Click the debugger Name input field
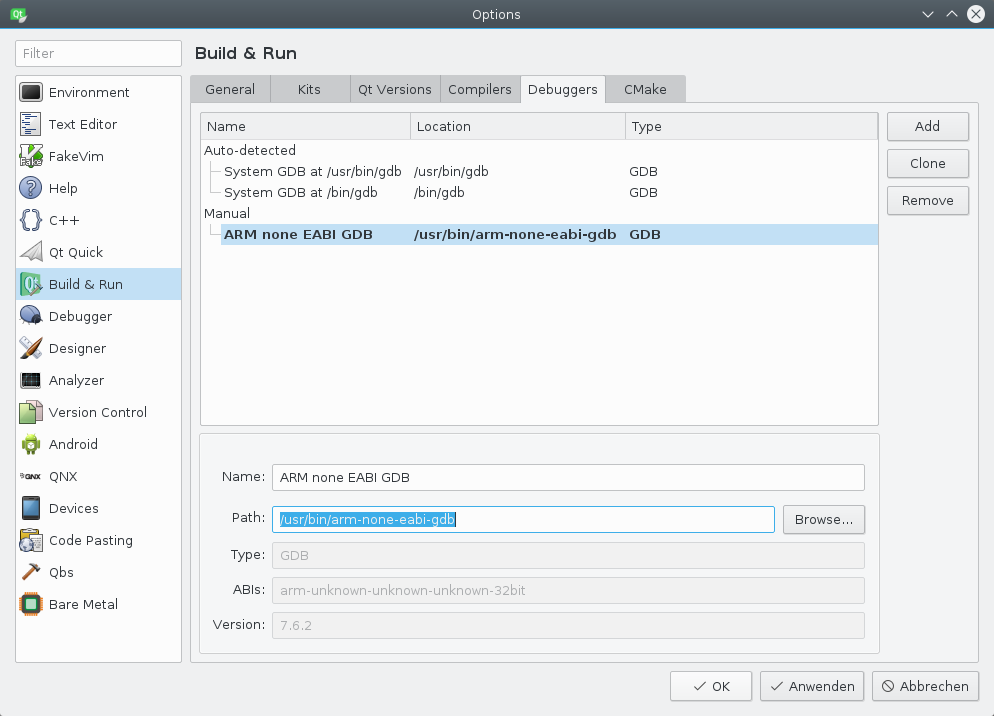The width and height of the screenshot is (994, 716). pyautogui.click(x=568, y=478)
